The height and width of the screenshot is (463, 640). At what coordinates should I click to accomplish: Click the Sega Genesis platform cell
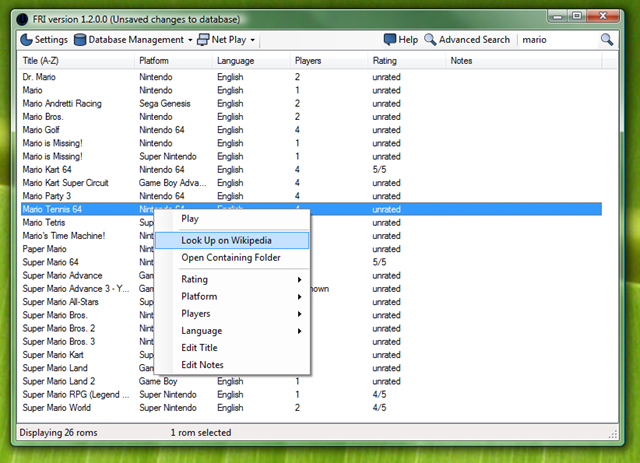165,103
